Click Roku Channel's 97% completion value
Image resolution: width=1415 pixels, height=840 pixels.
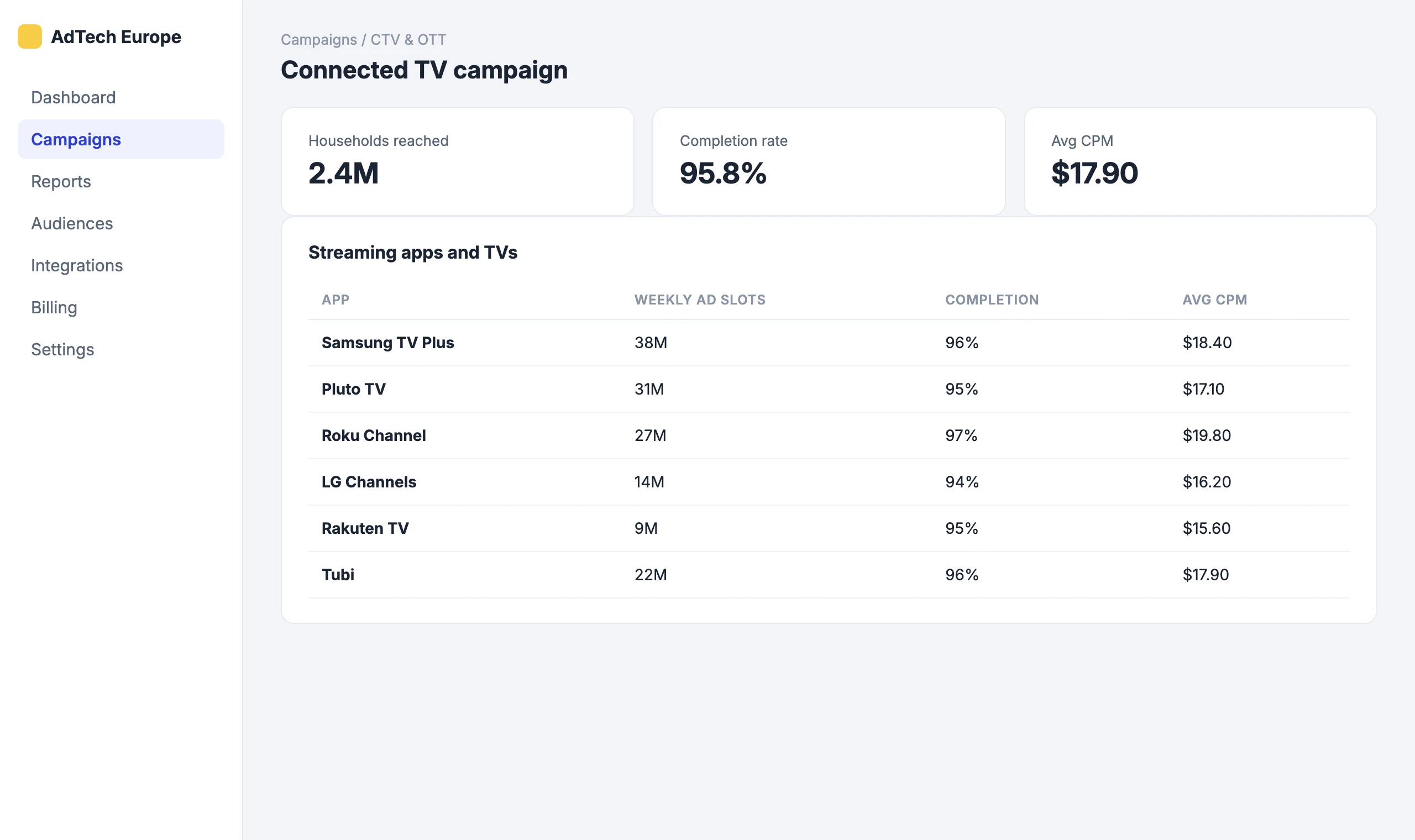(x=961, y=435)
